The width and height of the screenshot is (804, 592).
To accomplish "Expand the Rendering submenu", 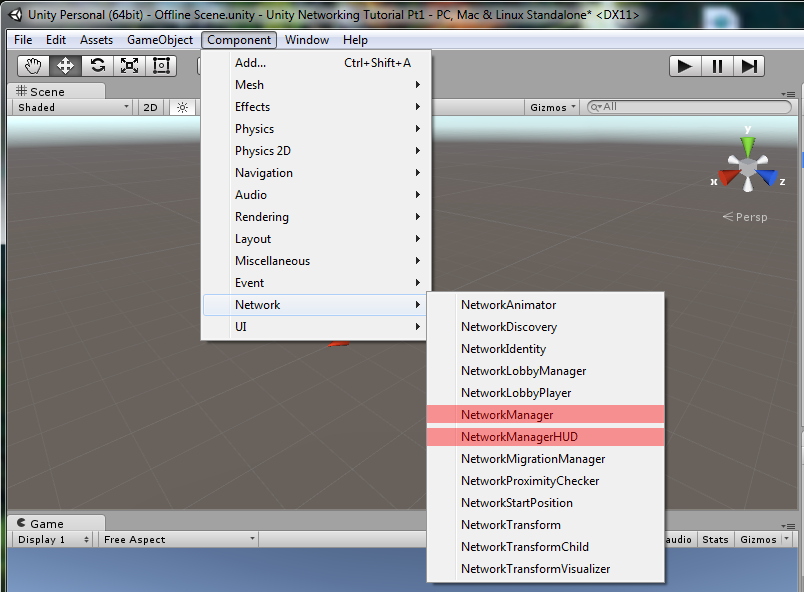I will [x=315, y=217].
